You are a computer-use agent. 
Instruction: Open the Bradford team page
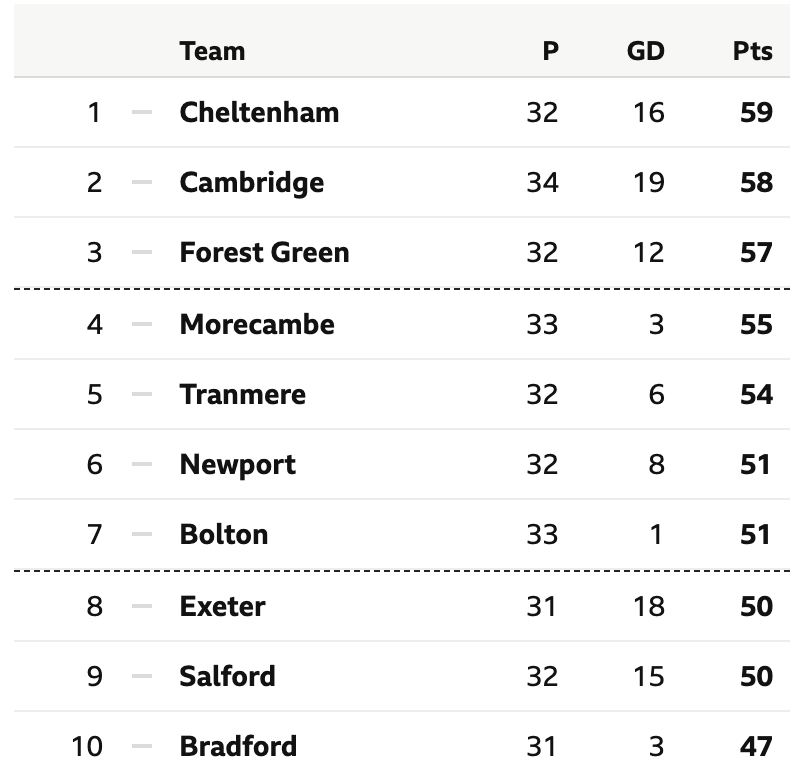238,746
